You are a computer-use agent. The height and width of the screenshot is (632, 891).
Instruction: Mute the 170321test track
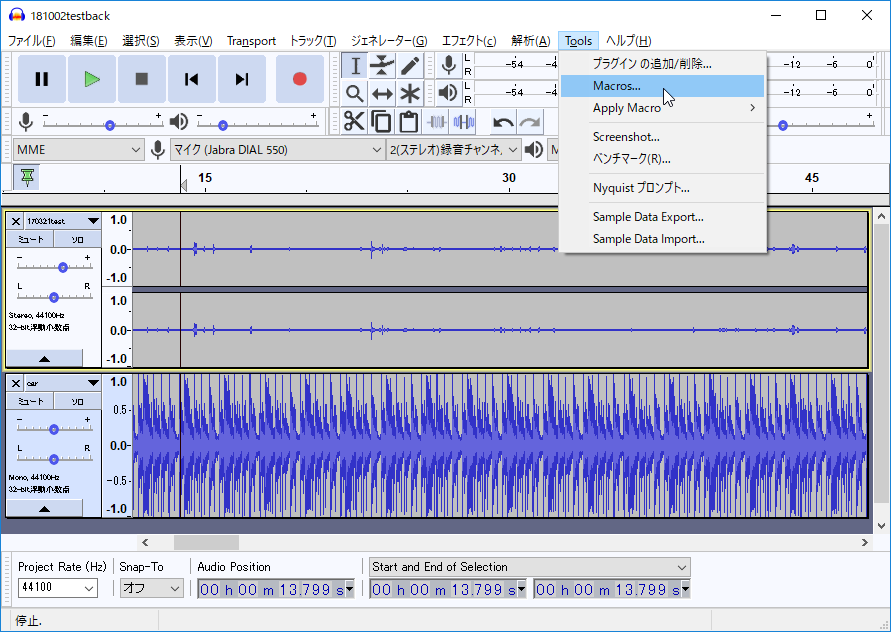[x=30, y=240]
